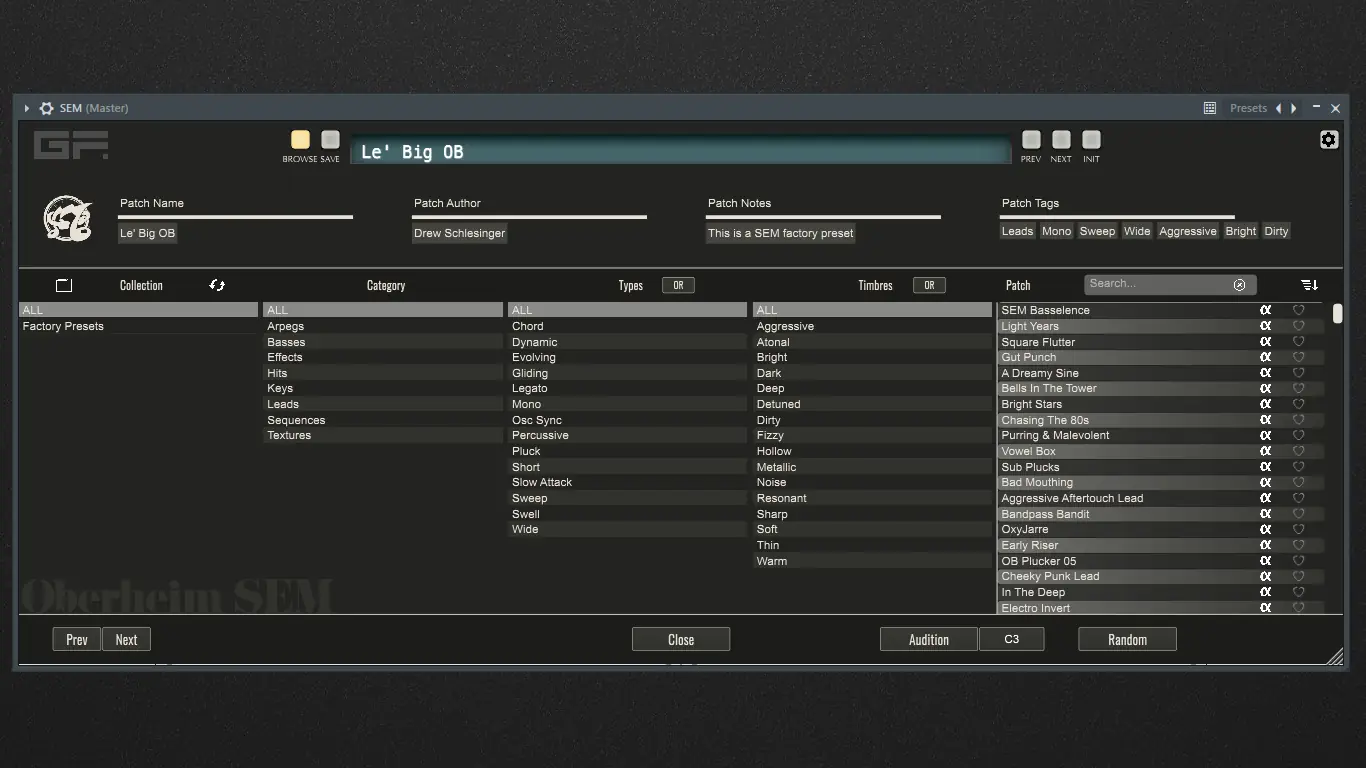The height and width of the screenshot is (768, 1366).
Task: Open the patch list sort options
Action: point(1309,285)
